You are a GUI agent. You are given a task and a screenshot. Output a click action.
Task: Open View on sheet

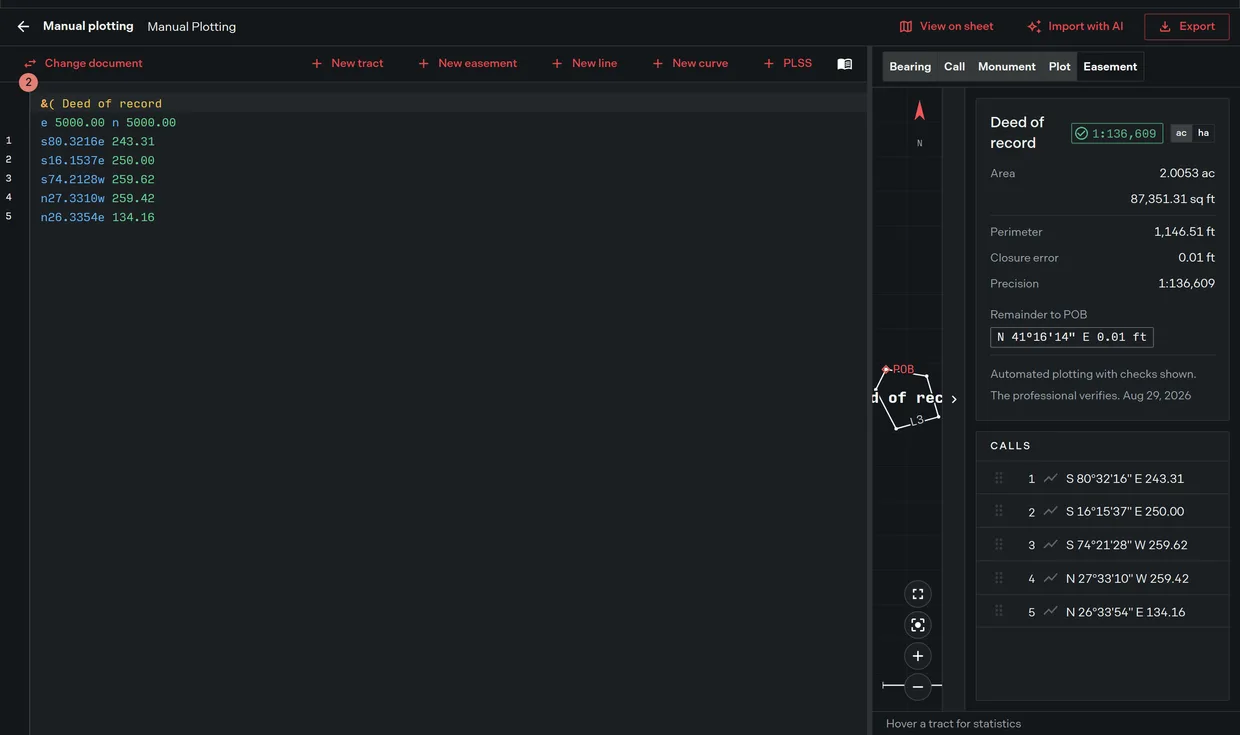(947, 27)
